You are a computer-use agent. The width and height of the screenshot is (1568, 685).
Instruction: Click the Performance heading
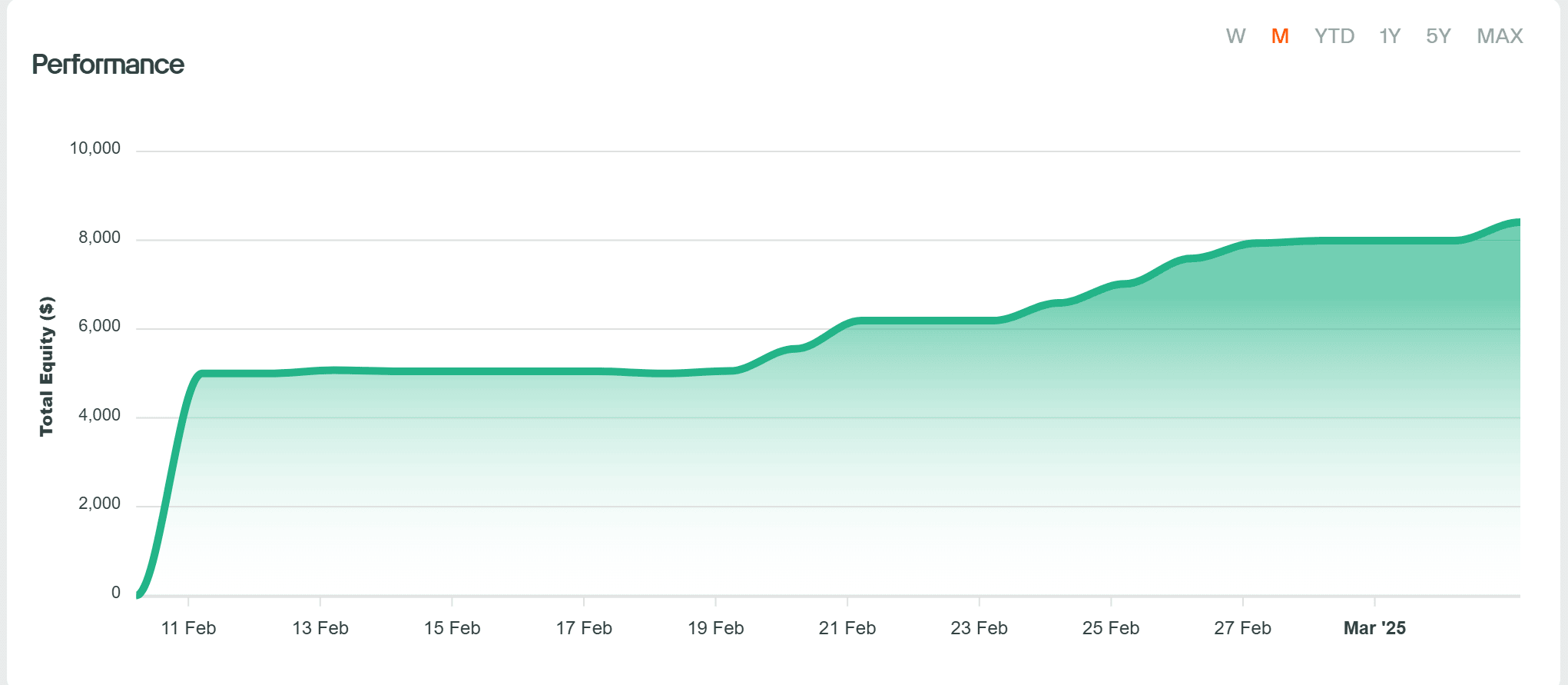tap(108, 65)
